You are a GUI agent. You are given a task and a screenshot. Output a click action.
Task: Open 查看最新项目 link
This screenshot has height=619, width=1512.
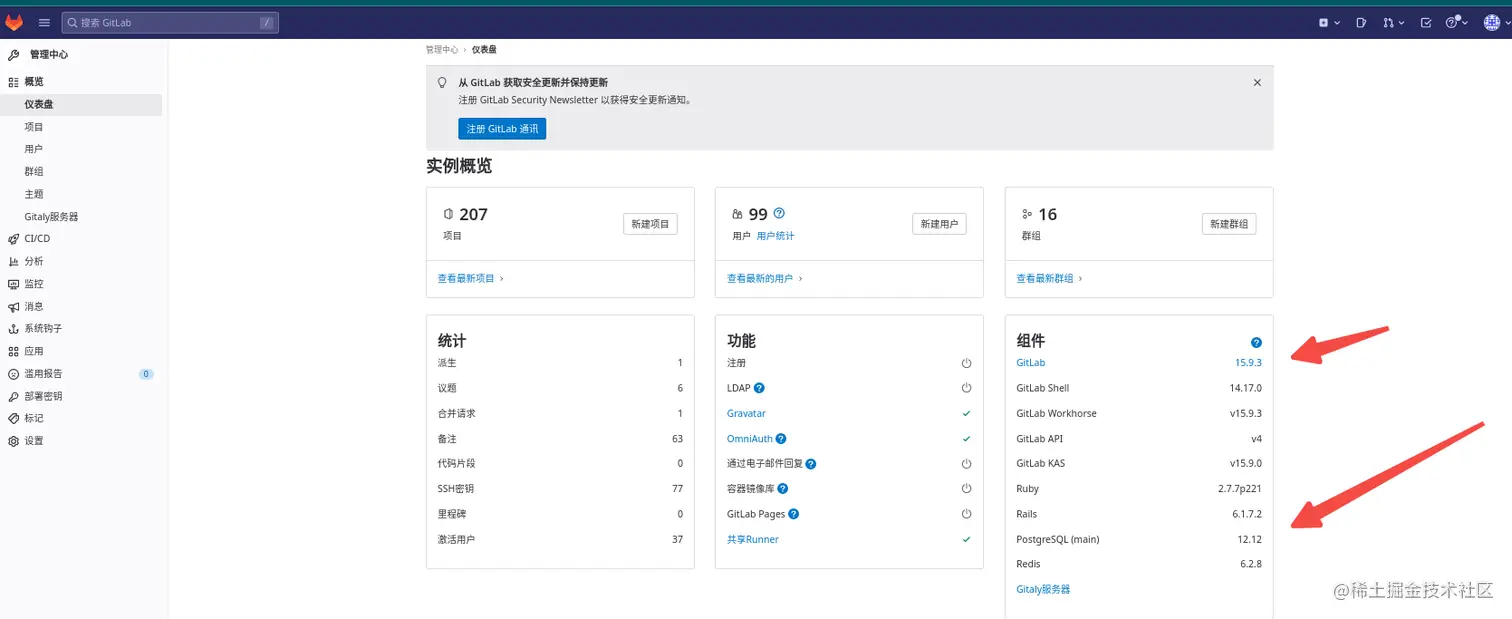click(470, 278)
